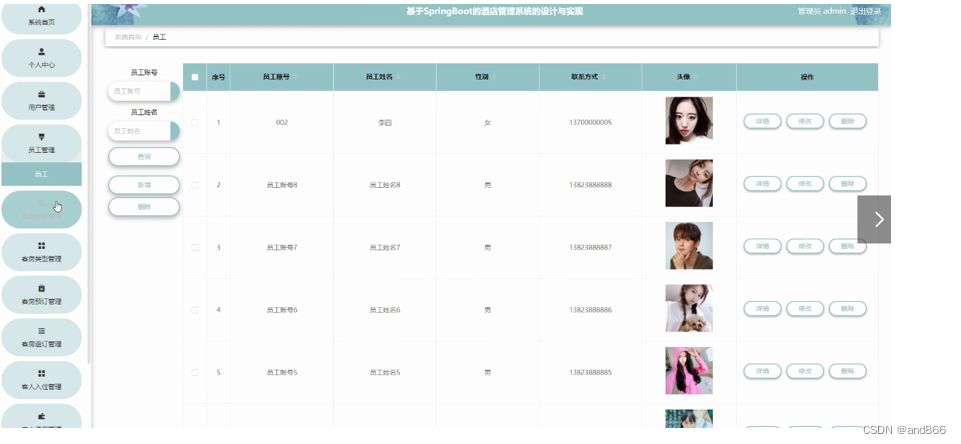This screenshot has width=961, height=444.
Task: Open avatar thumbnail for 员工姓名8
Action: (x=689, y=183)
